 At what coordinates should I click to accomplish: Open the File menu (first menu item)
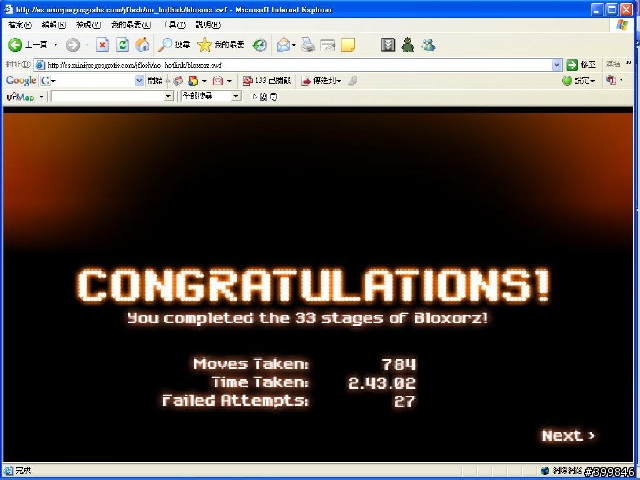20,25
